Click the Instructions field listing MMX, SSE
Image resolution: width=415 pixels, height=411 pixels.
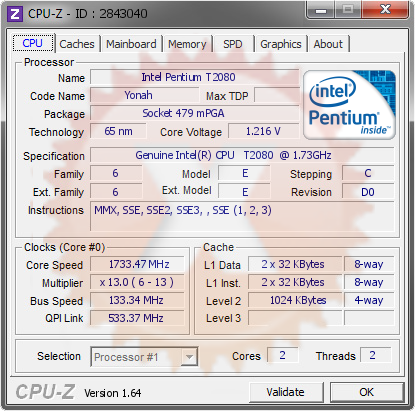[x=242, y=216]
